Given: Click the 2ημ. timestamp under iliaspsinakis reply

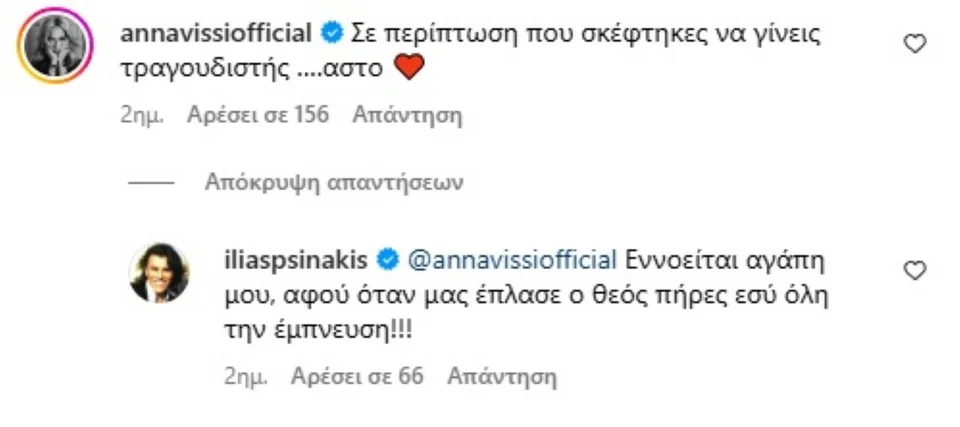Looking at the screenshot, I should pyautogui.click(x=246, y=377).
